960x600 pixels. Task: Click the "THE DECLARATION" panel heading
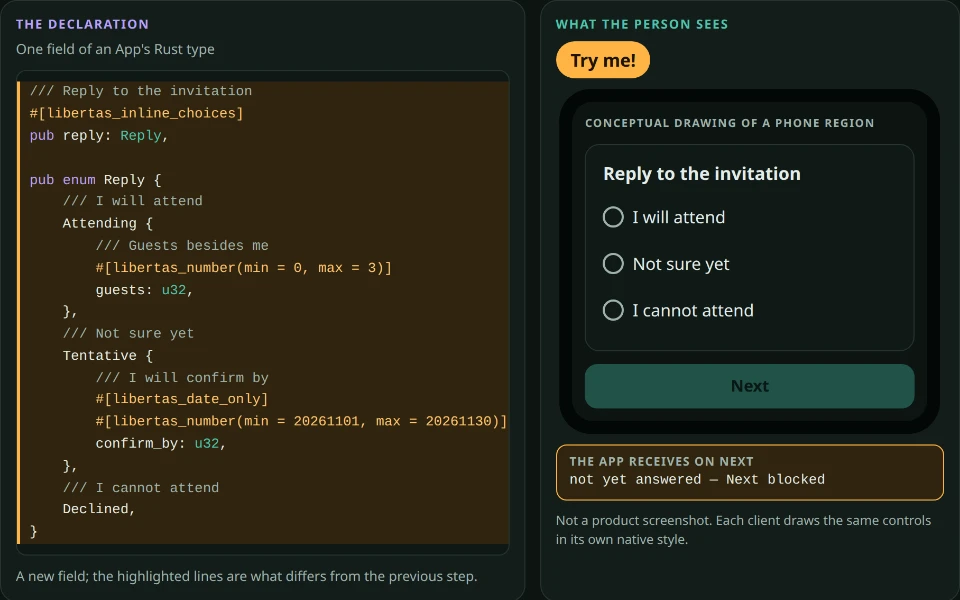coord(82,24)
